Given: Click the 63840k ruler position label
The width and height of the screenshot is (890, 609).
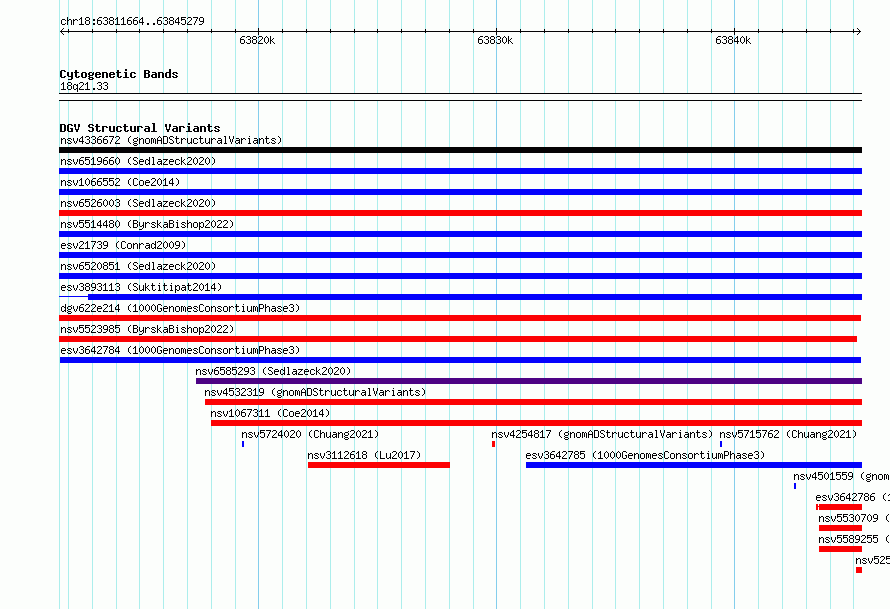Looking at the screenshot, I should point(733,40).
